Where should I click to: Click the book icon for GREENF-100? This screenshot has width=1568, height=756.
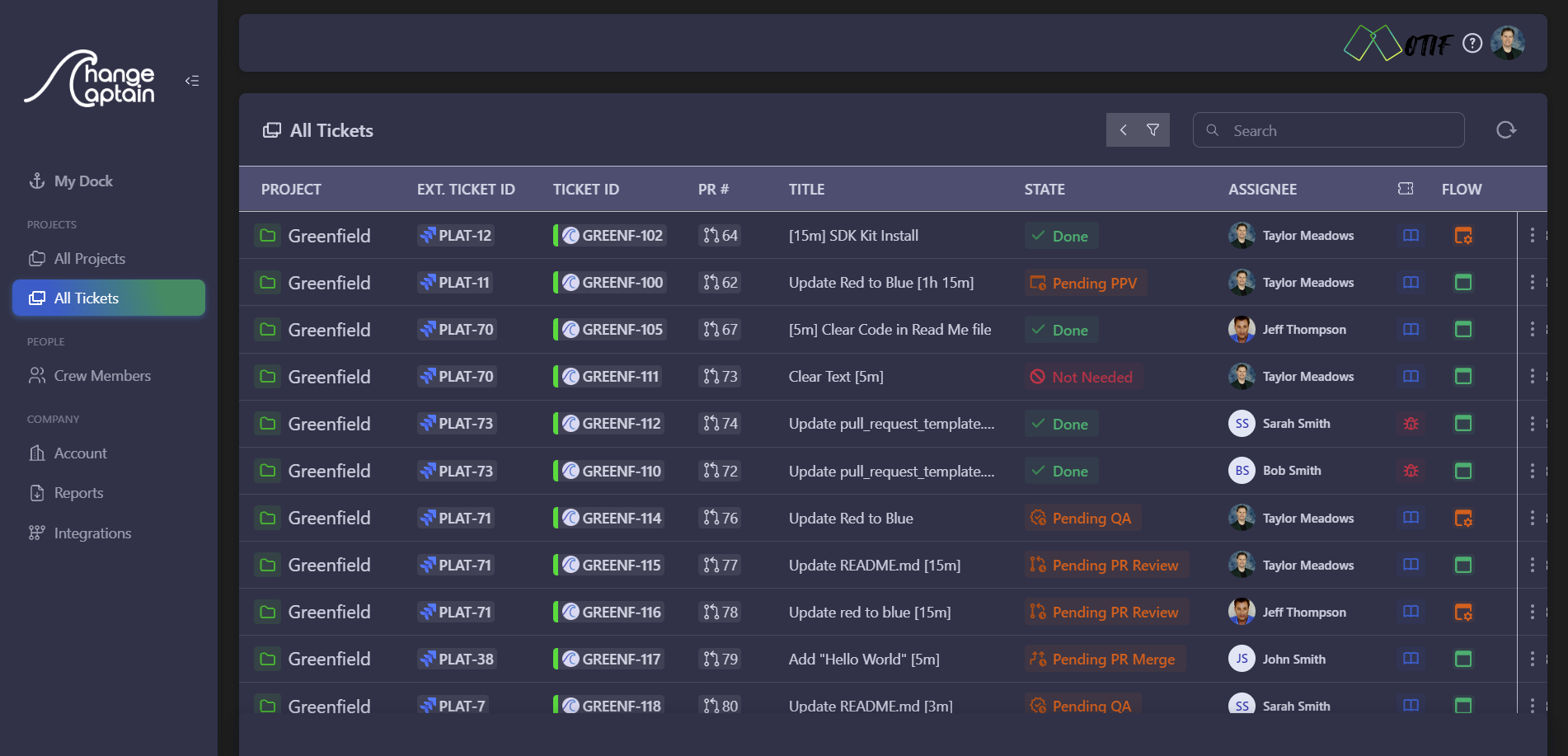point(1411,283)
